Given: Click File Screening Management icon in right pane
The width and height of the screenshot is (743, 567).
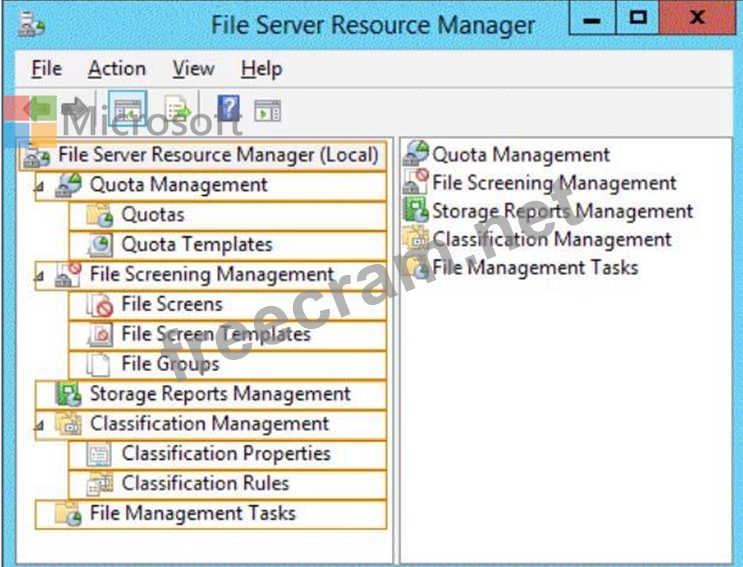Looking at the screenshot, I should pyautogui.click(x=416, y=181).
